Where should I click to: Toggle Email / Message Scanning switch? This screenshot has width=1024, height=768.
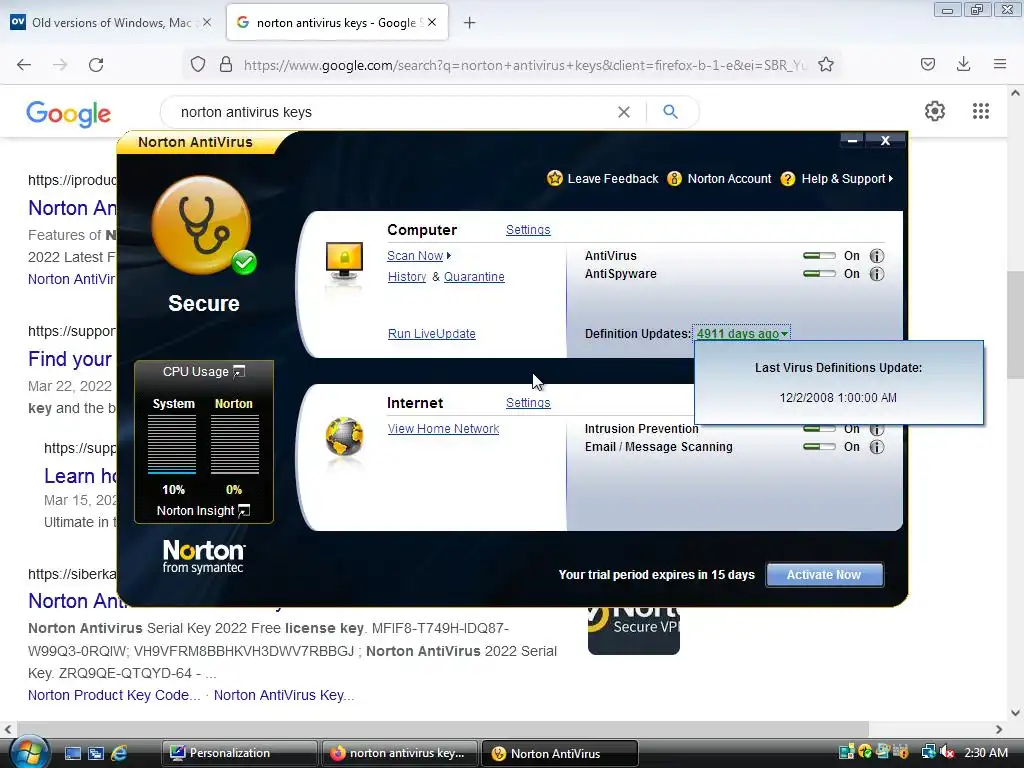pos(819,447)
